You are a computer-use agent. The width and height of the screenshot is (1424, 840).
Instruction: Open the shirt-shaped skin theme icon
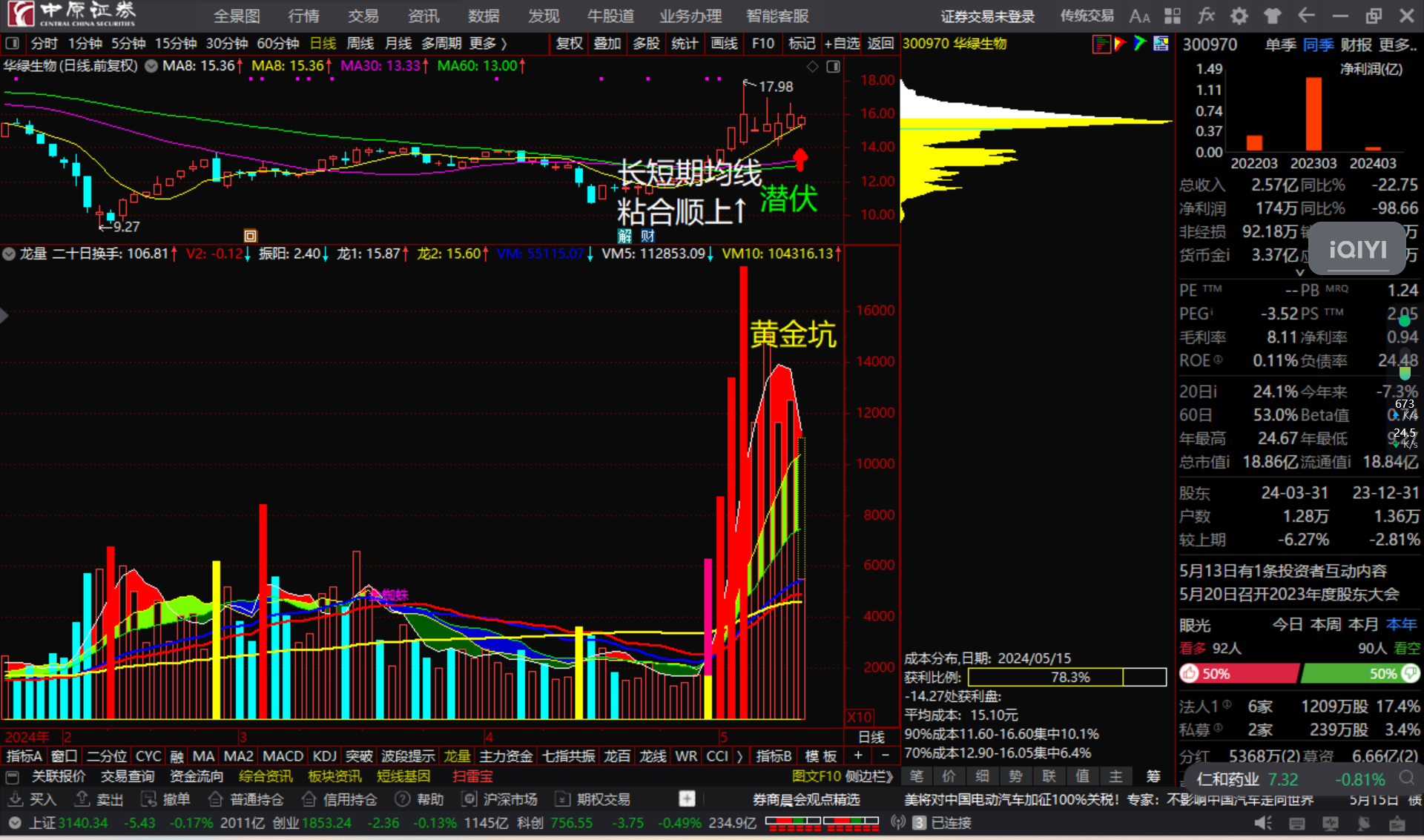(1273, 16)
